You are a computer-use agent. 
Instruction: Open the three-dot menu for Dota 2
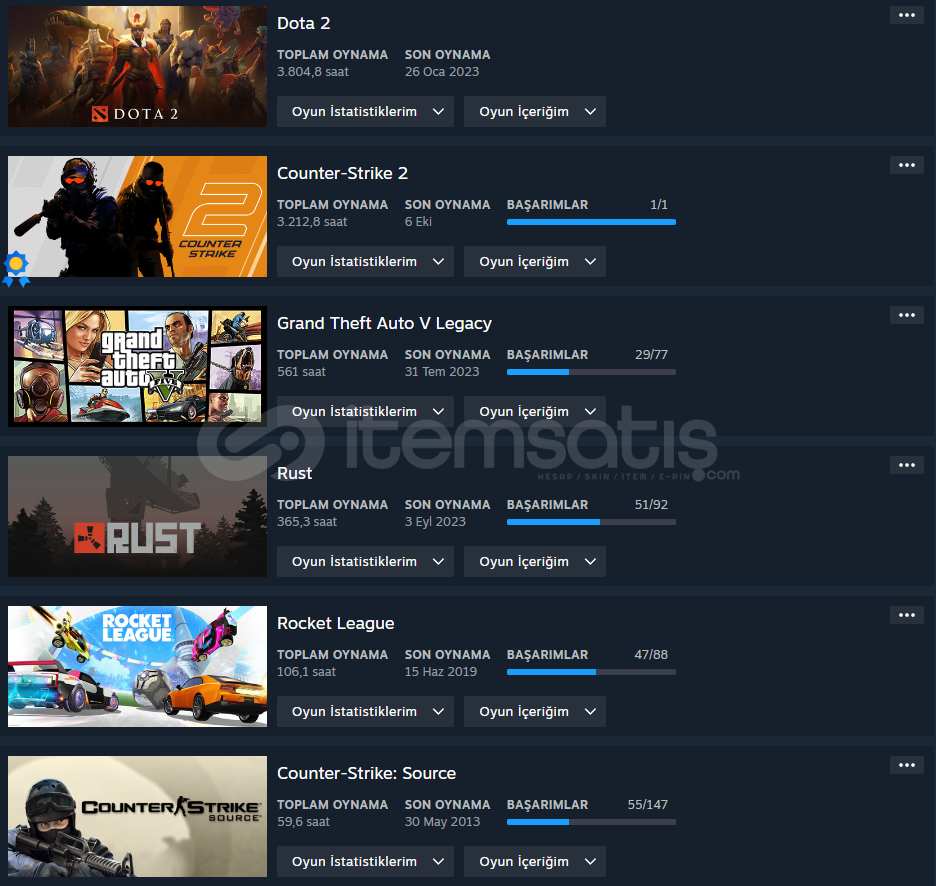click(x=906, y=16)
